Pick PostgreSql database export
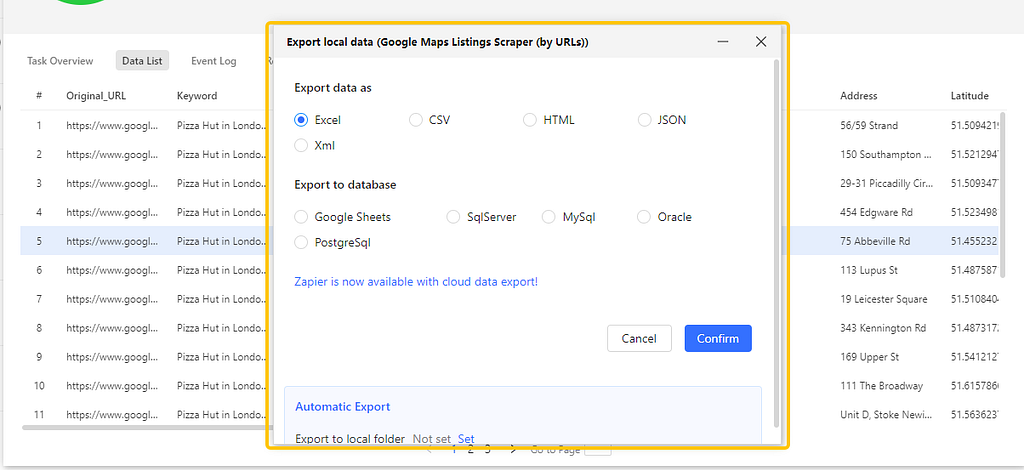 pyautogui.click(x=301, y=242)
